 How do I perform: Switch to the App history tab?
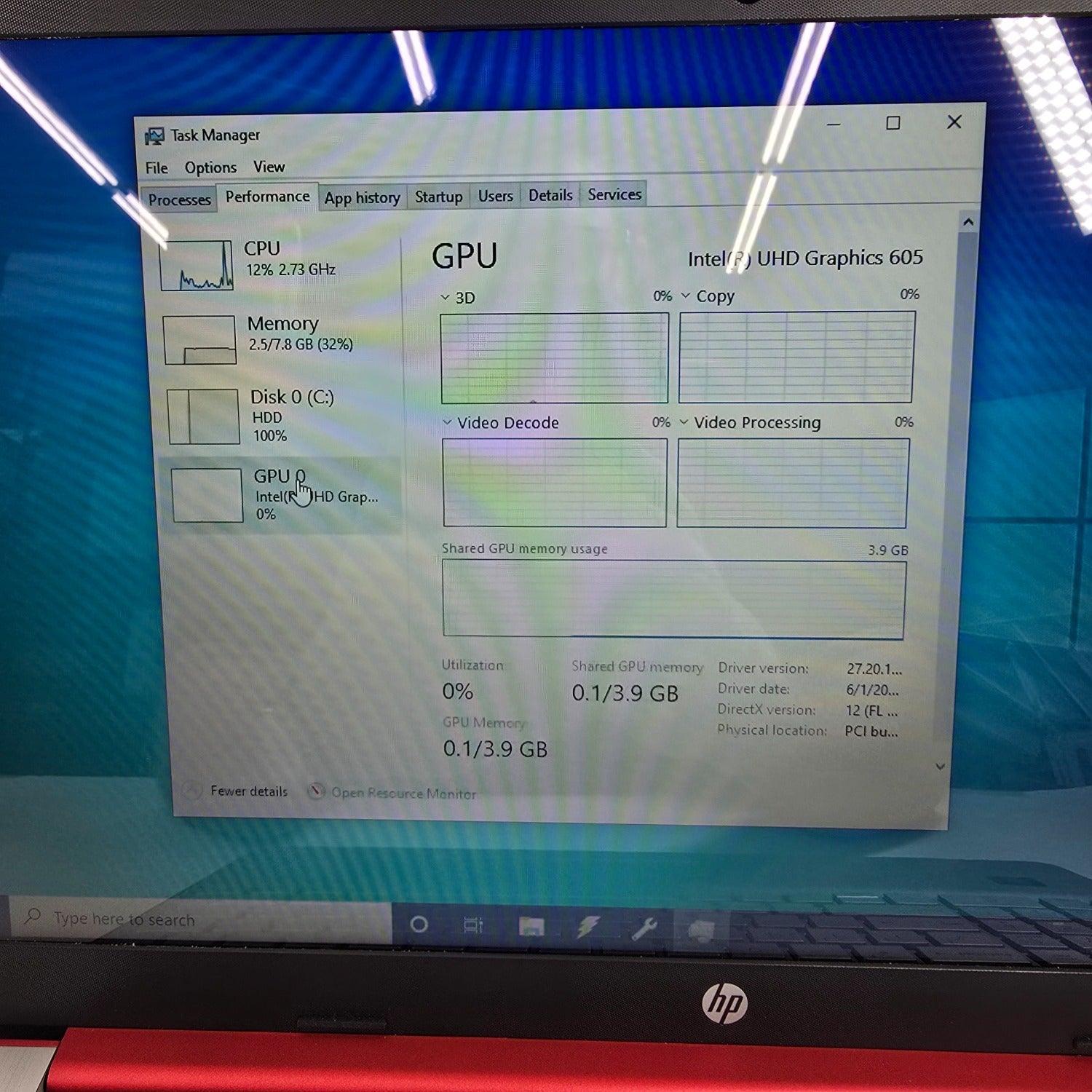click(362, 198)
